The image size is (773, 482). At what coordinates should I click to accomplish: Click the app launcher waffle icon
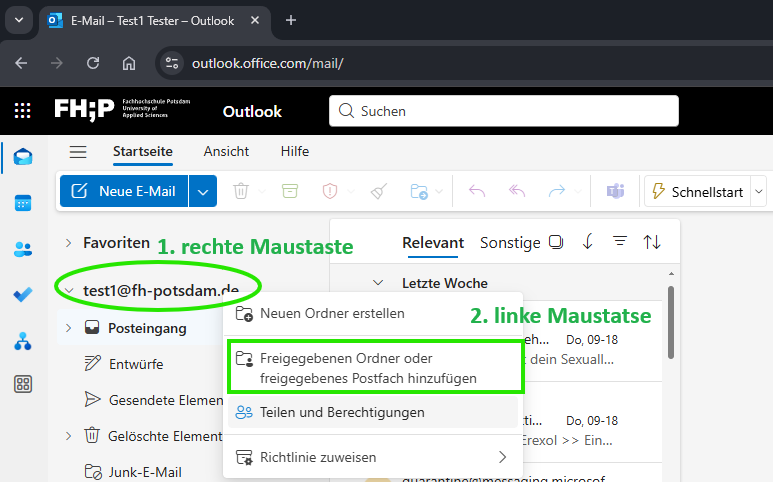23,111
